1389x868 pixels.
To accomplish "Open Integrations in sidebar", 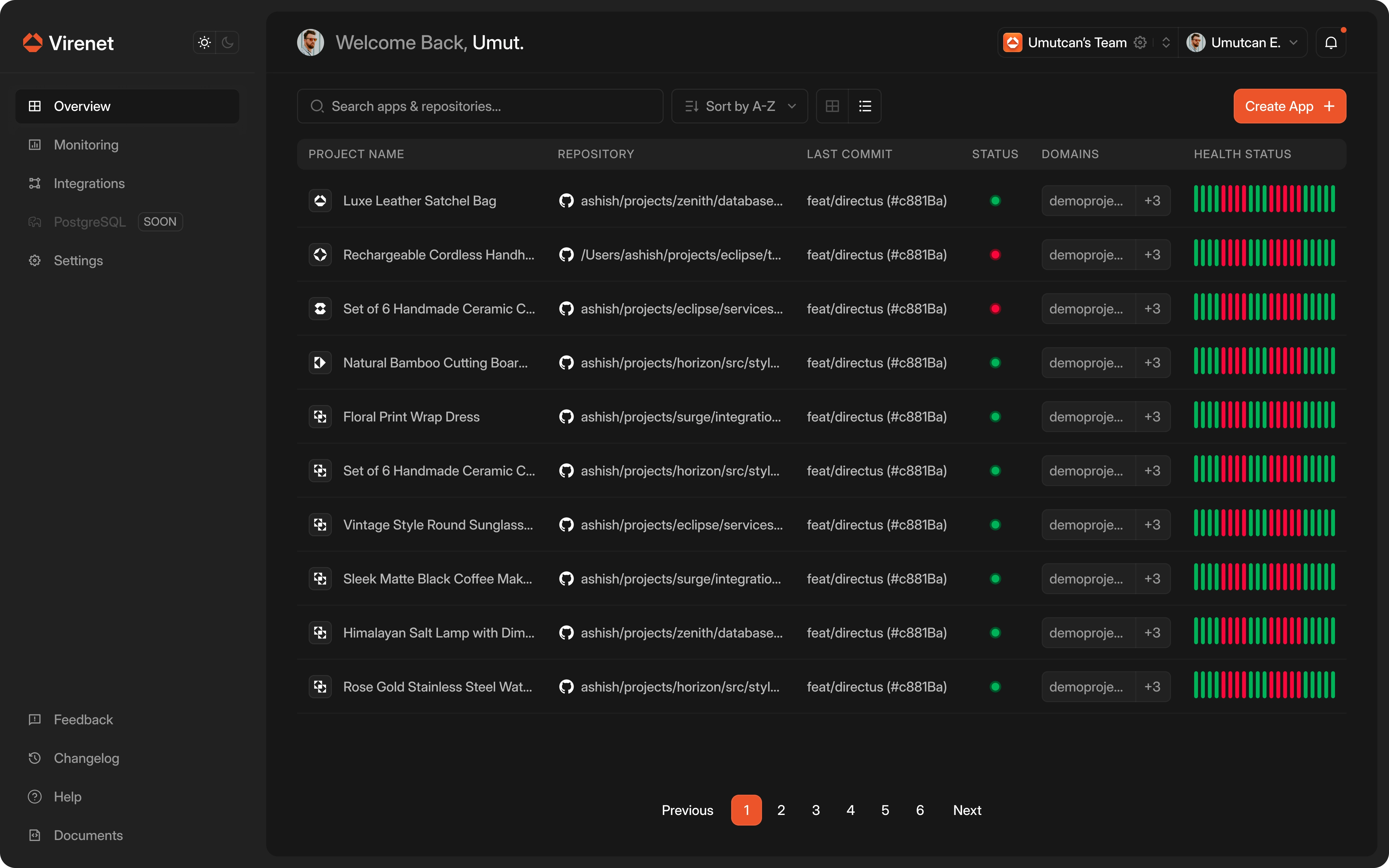I will 89,183.
